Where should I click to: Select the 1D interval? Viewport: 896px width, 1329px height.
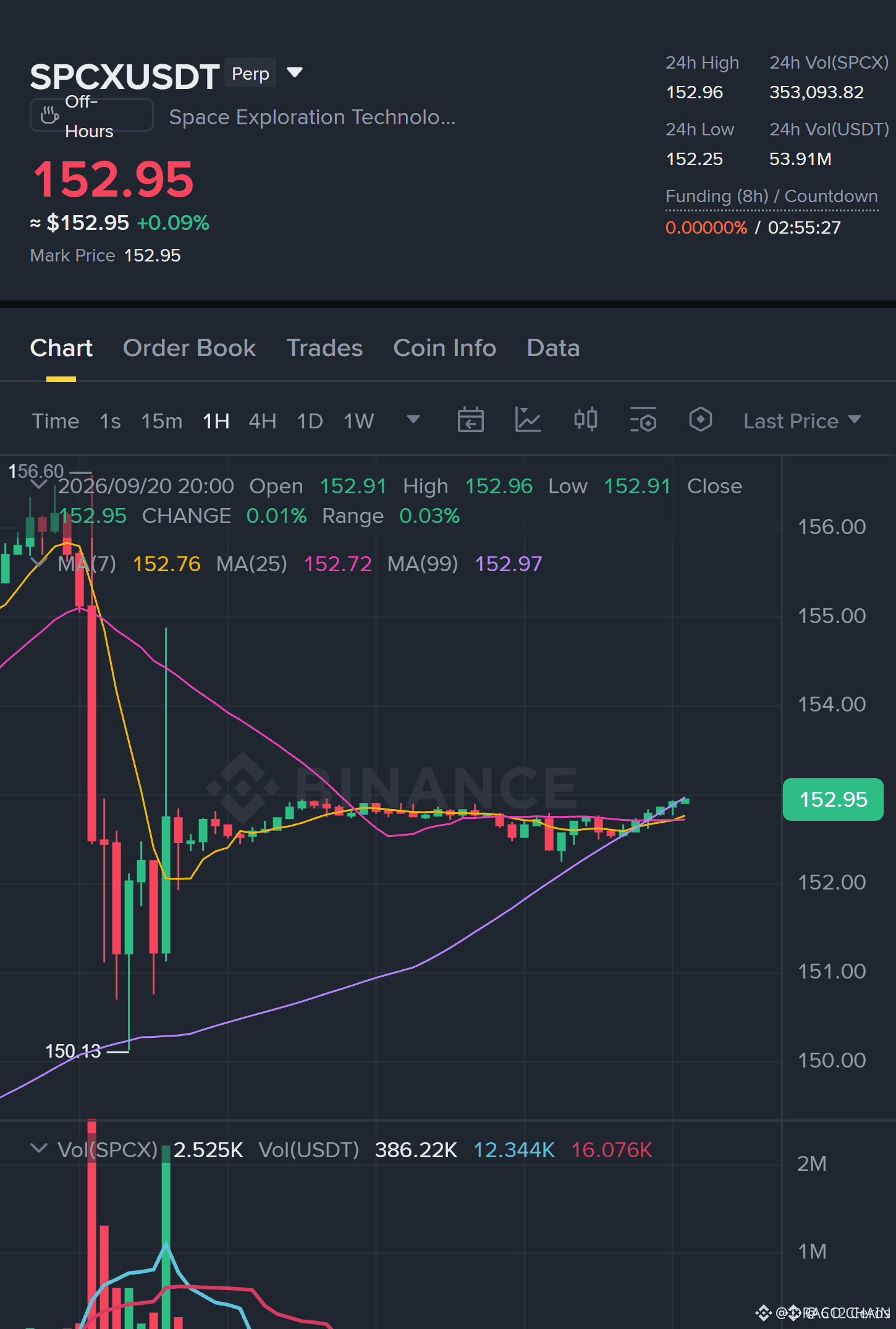[x=310, y=421]
